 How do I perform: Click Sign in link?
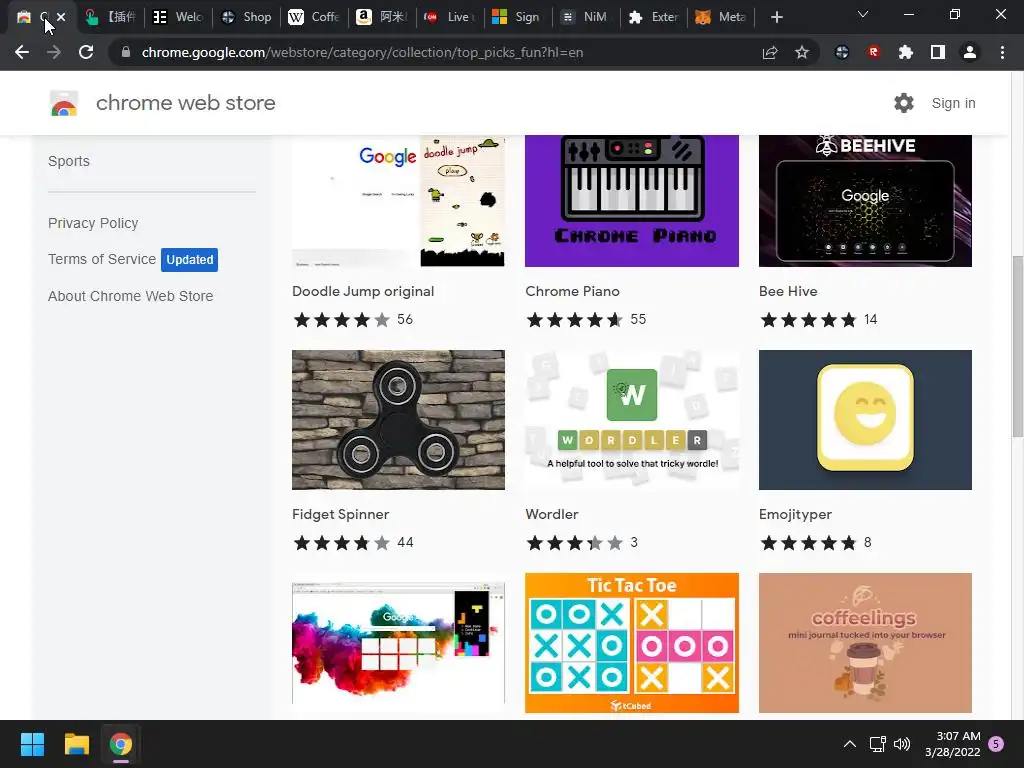[953, 103]
